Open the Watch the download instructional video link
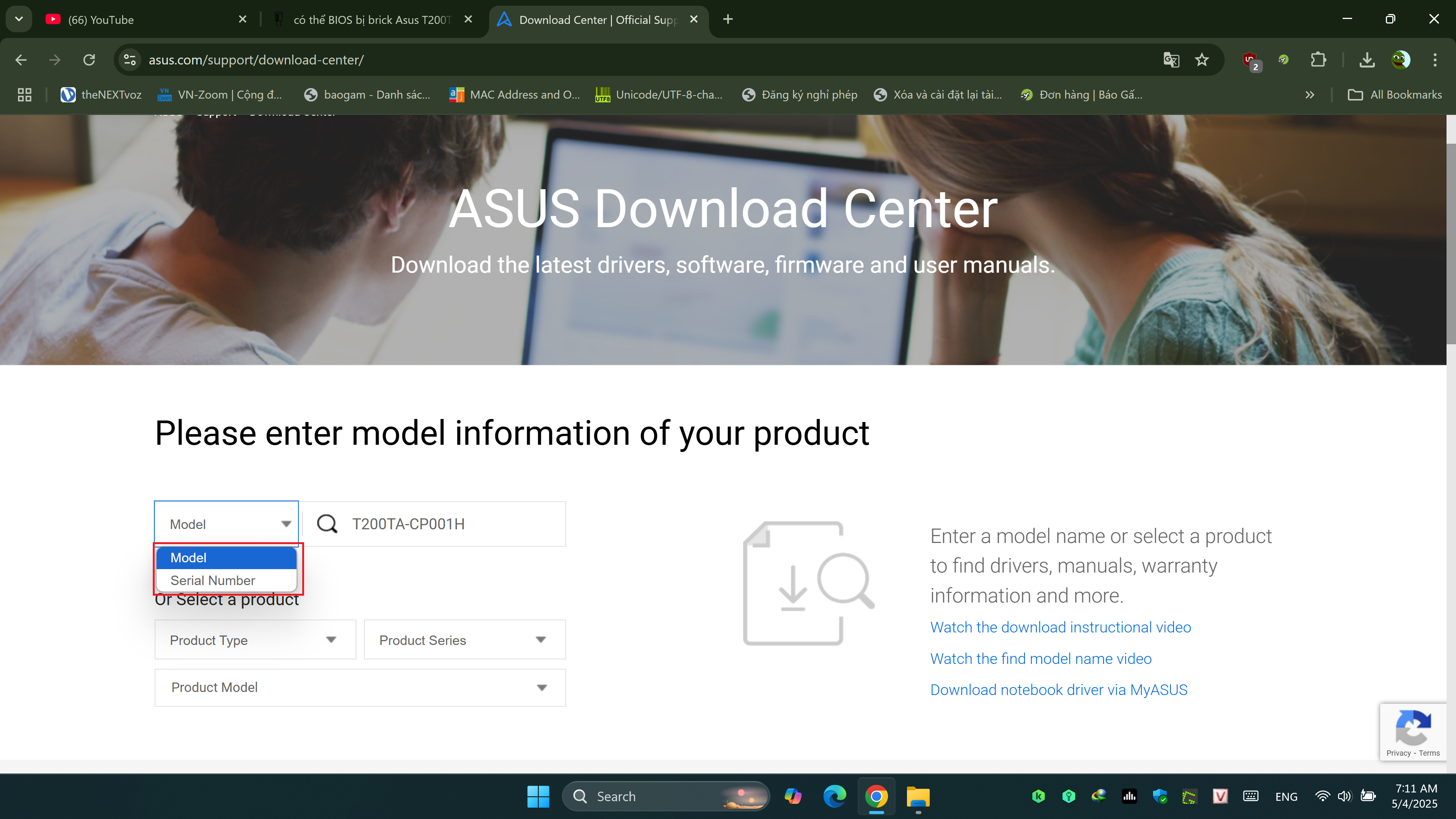This screenshot has width=1456, height=819. click(x=1061, y=628)
